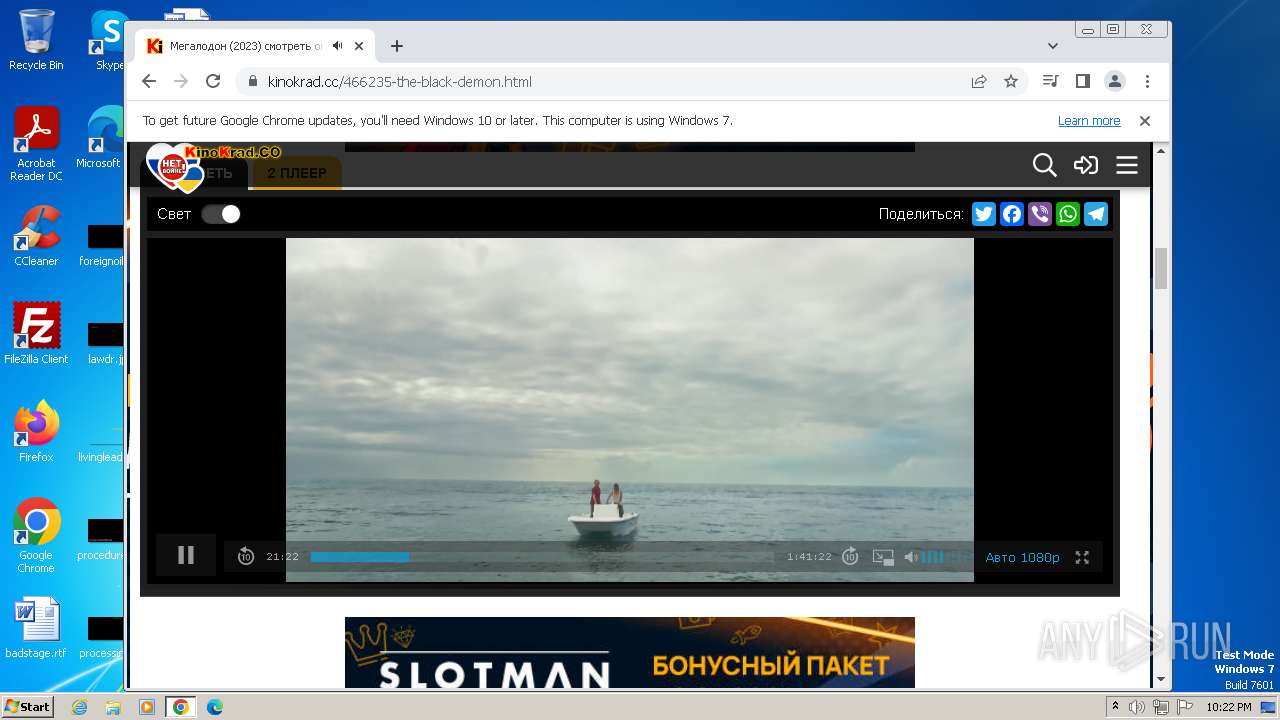The height and width of the screenshot is (720, 1280).
Task: Seek on the video progress bar
Action: click(x=541, y=557)
